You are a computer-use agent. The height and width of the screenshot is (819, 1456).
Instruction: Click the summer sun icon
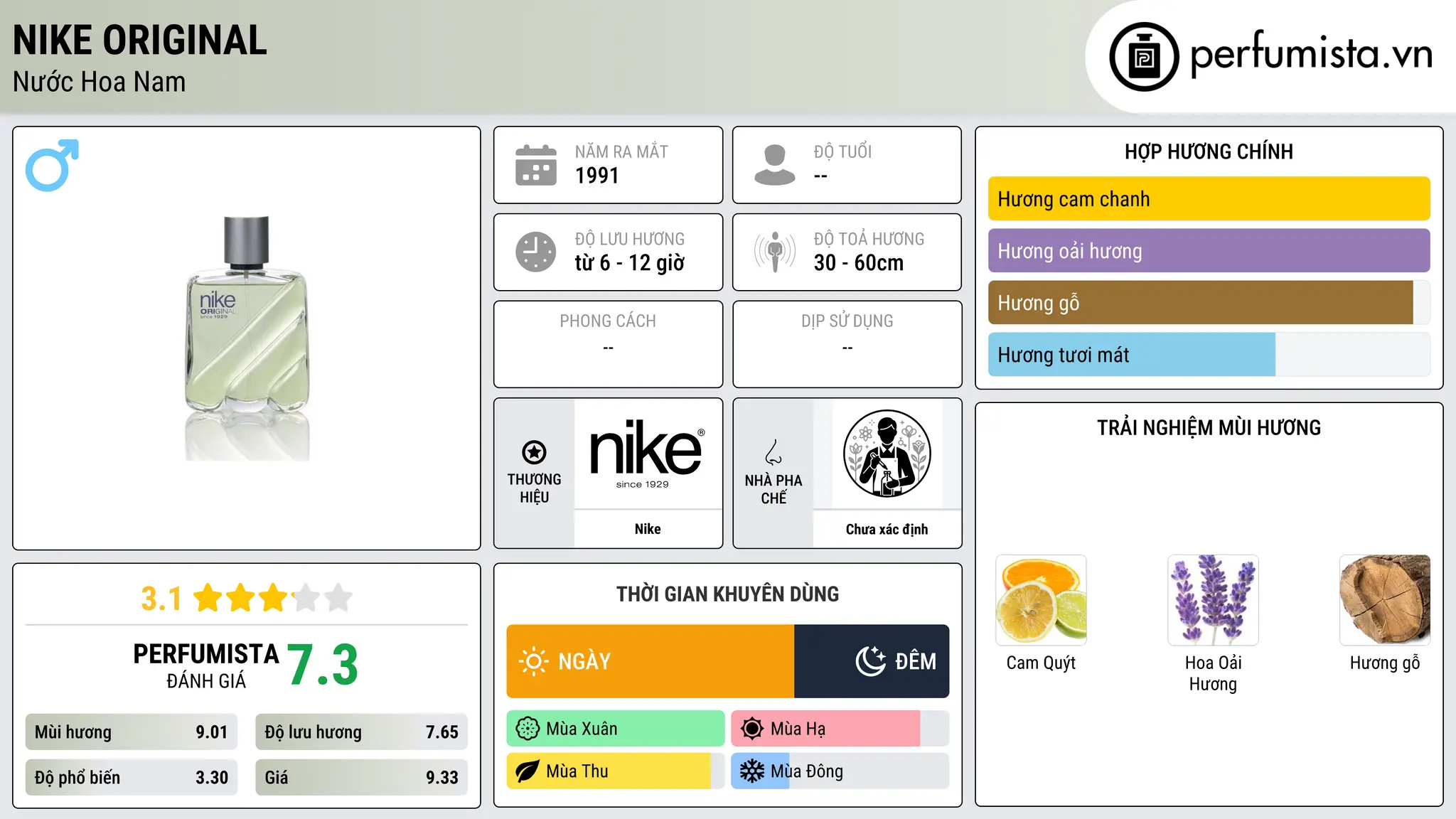click(752, 729)
